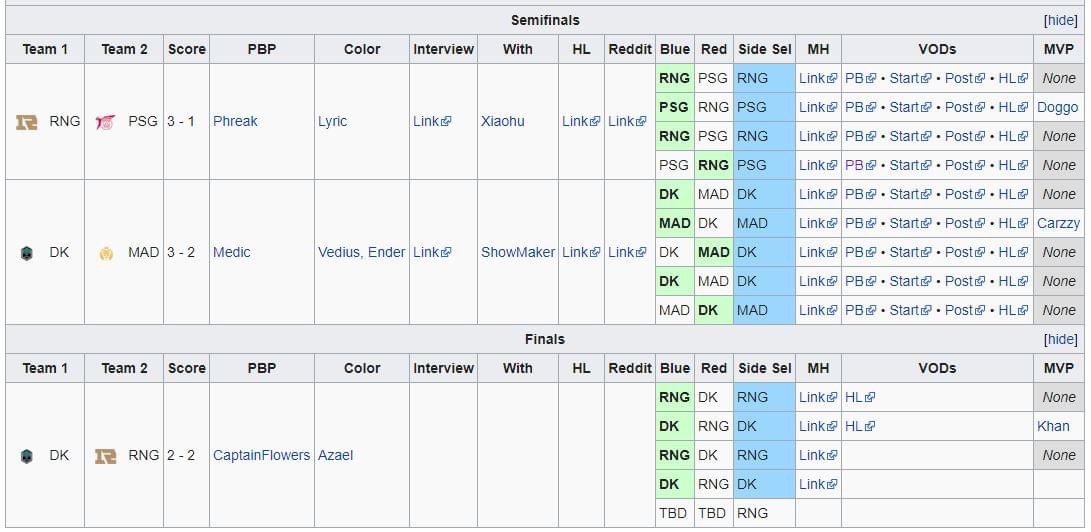Click the MAD Lions team logo
Image resolution: width=1091 pixels, height=532 pixels.
(x=105, y=253)
